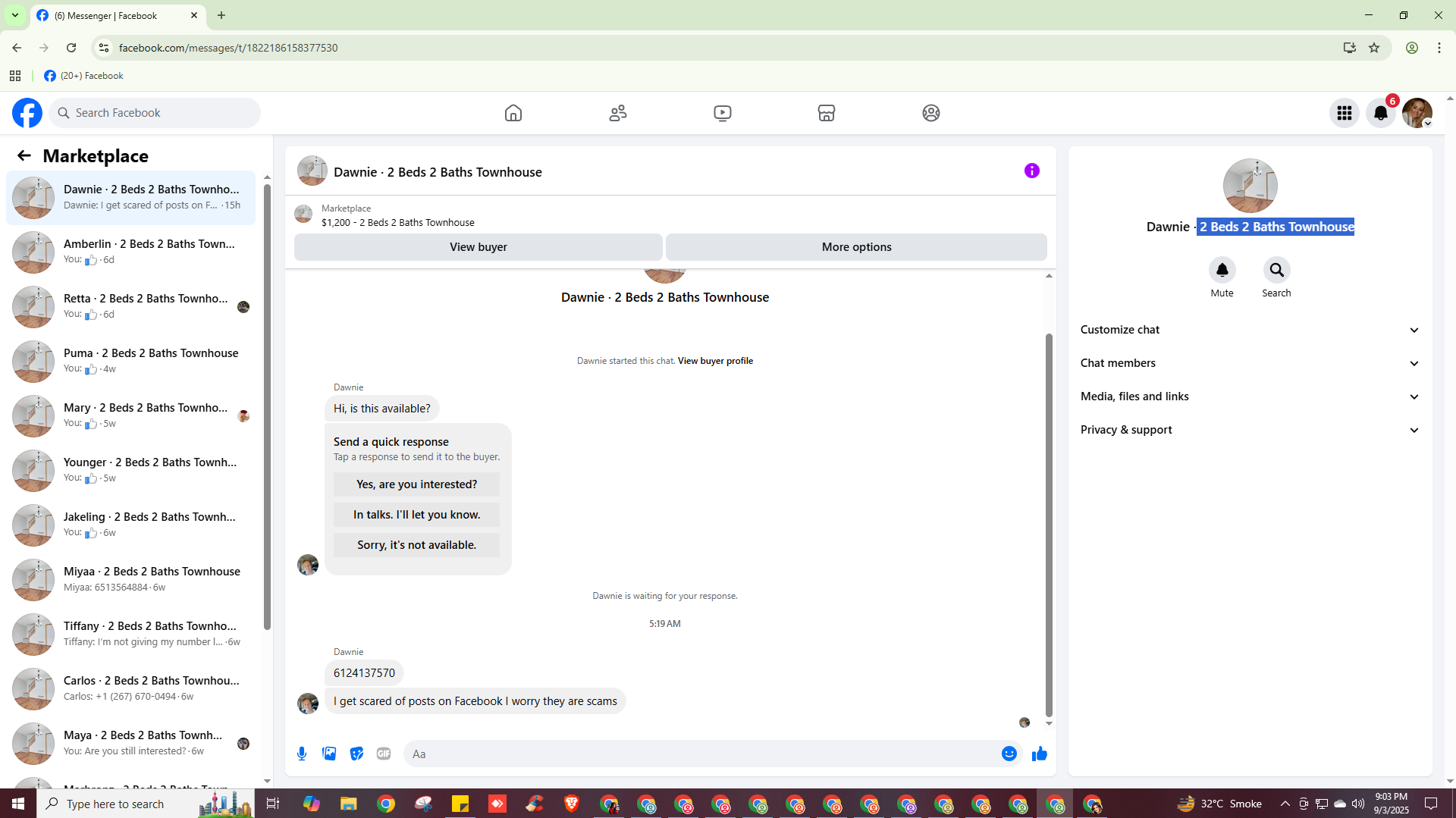The image size is (1456, 818).
Task: Click the View buyer button
Action: coord(479,247)
